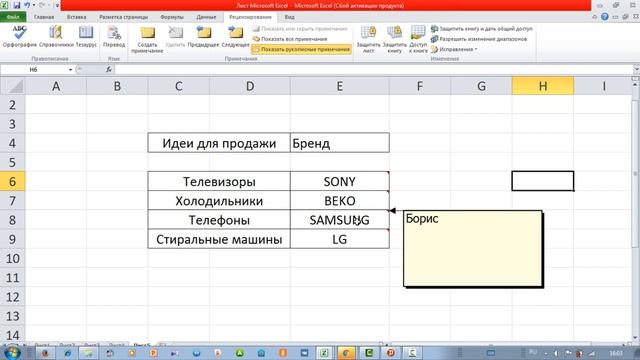
Task: Select the Холодильники cell
Action: coord(219,200)
